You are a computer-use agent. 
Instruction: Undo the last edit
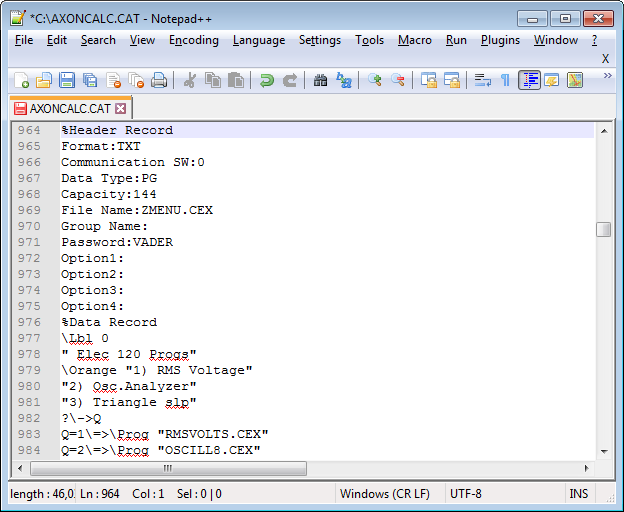[x=267, y=80]
